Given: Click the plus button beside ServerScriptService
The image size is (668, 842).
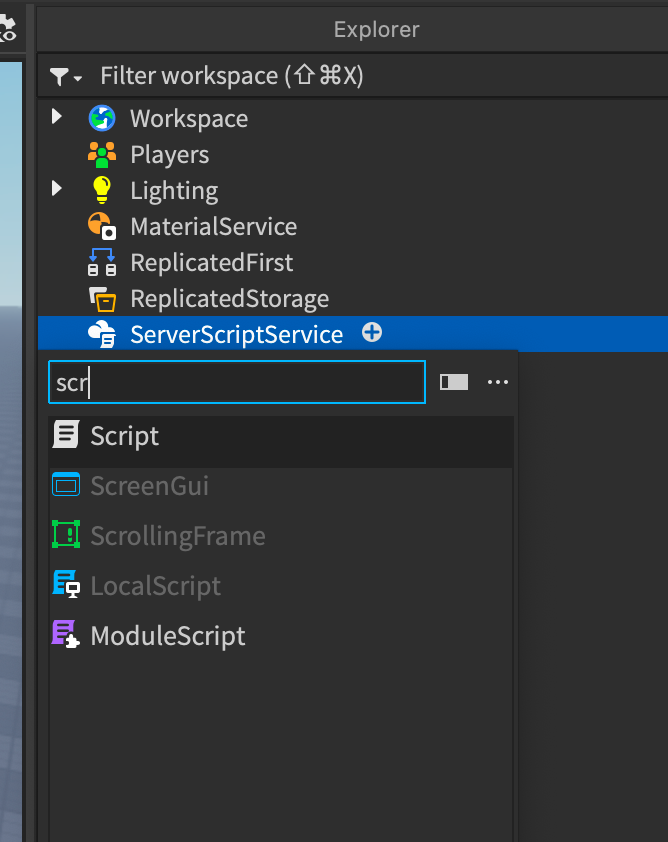Looking at the screenshot, I should [x=372, y=332].
